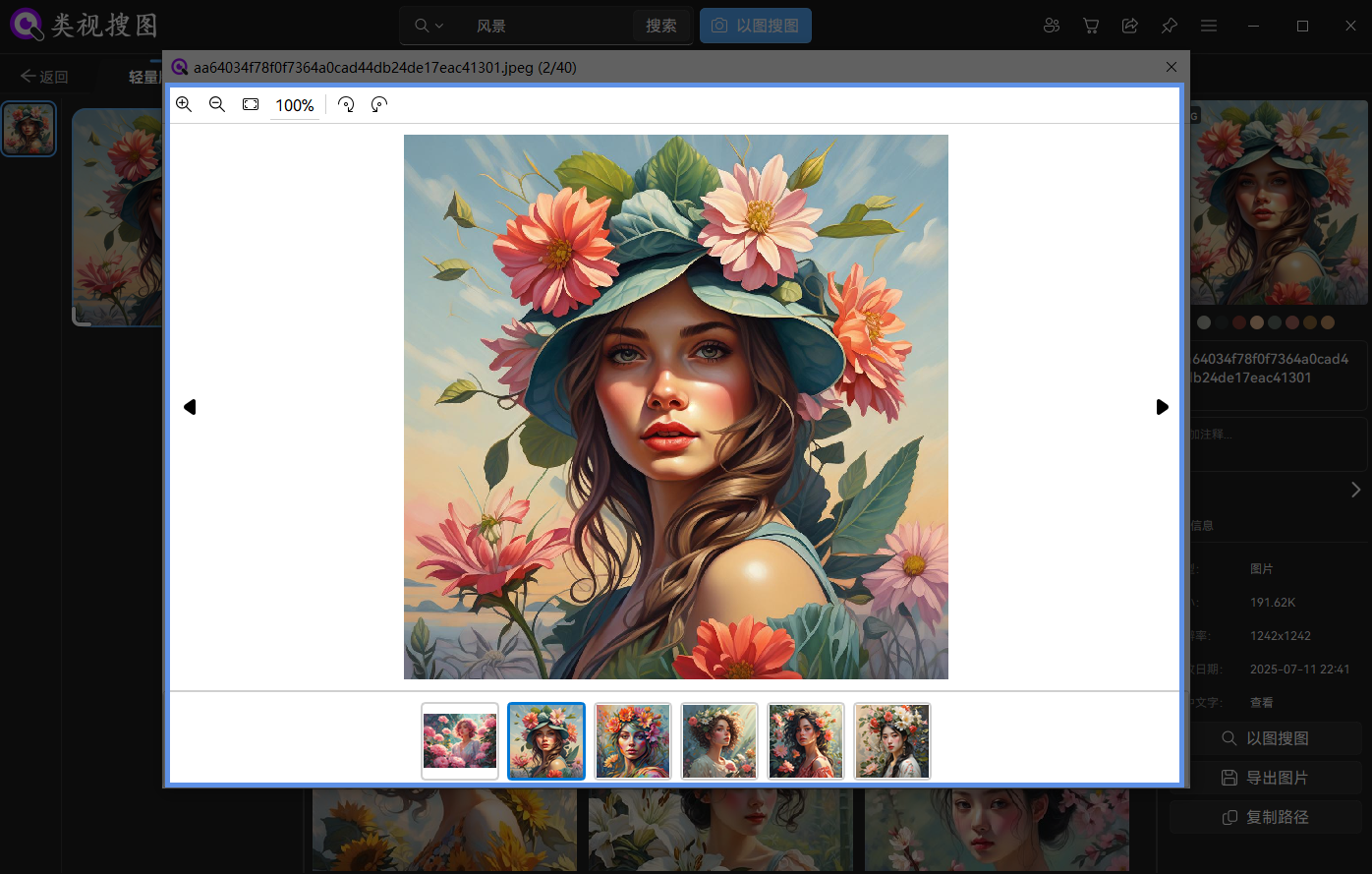Select the first gray swatch in the palette row
This screenshot has height=874, width=1372.
[1204, 322]
